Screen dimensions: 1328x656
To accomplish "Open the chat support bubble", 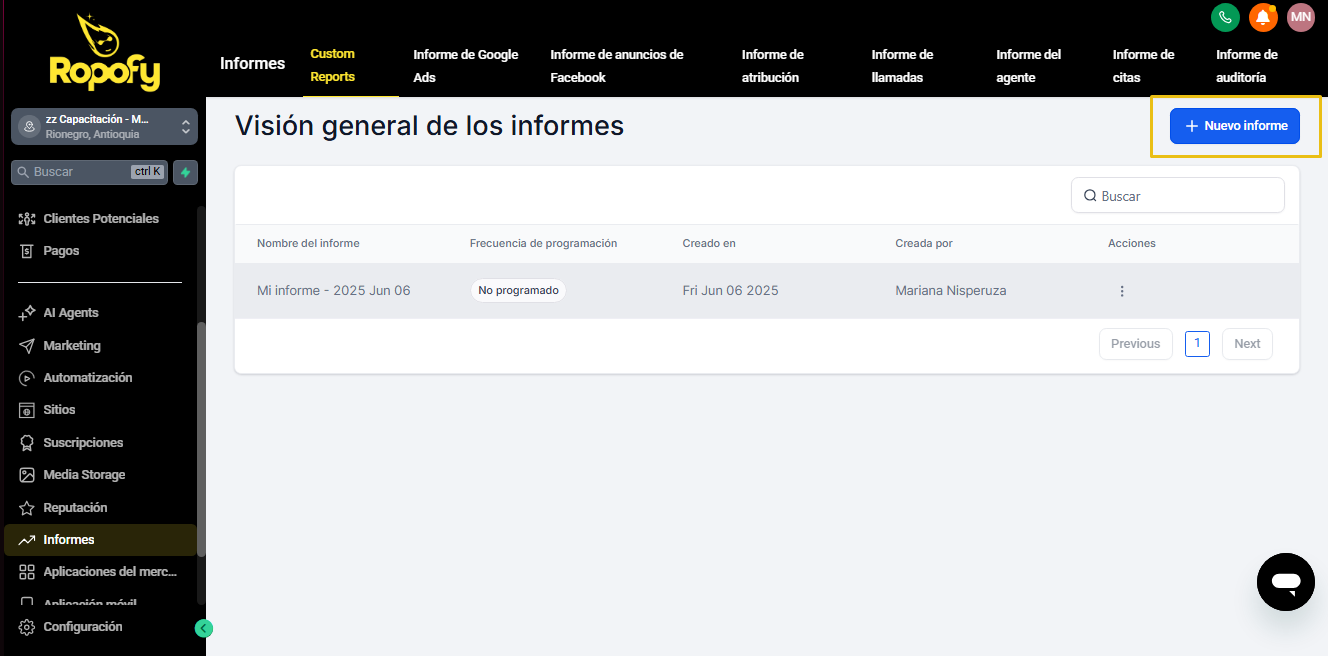I will pos(1286,582).
